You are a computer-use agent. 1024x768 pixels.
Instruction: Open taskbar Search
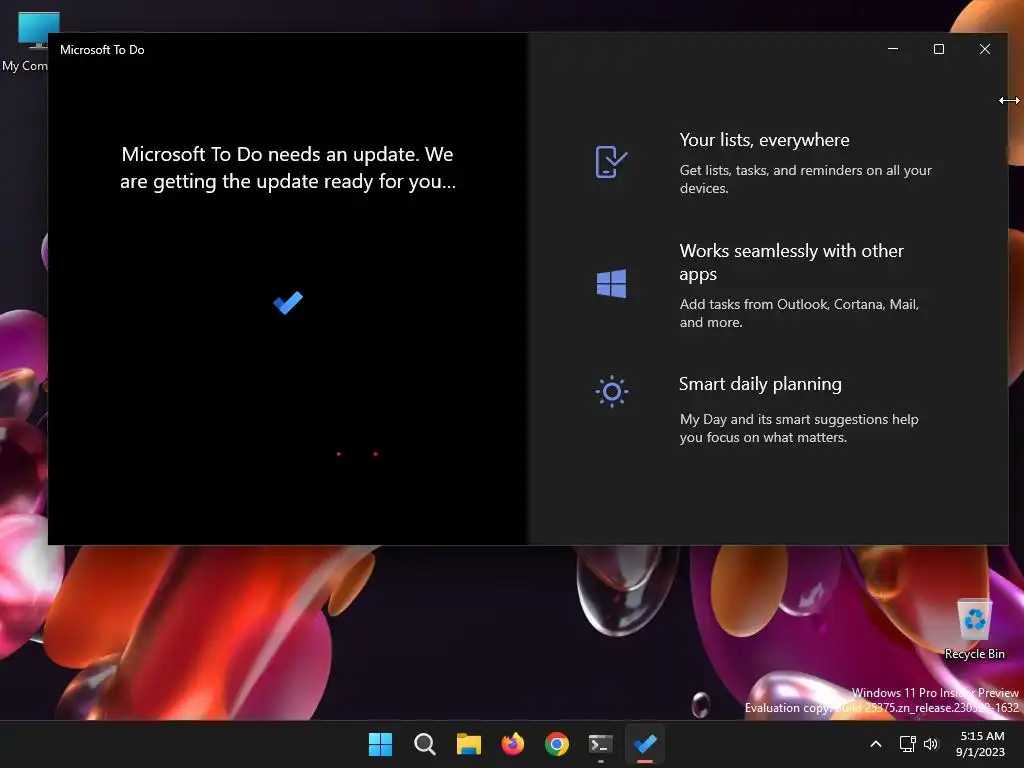coord(424,744)
